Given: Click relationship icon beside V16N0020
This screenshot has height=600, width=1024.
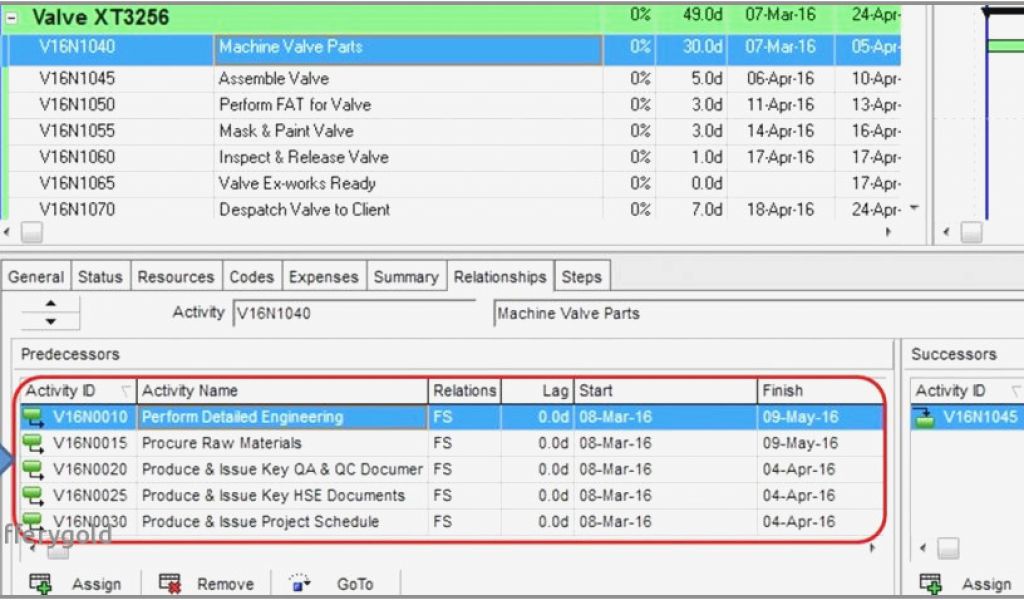Looking at the screenshot, I should (x=33, y=469).
